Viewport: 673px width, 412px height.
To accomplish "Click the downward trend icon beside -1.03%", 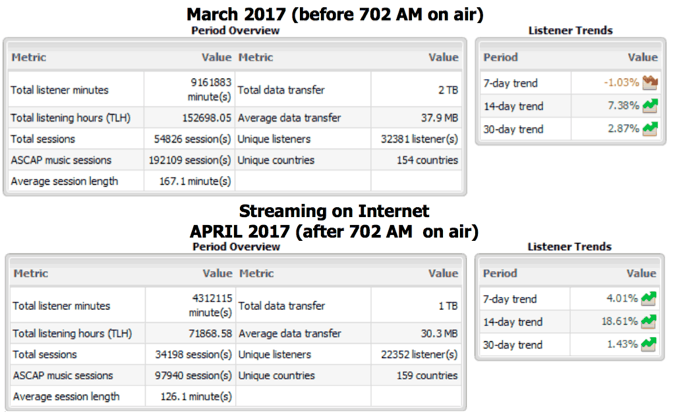I will click(x=649, y=83).
